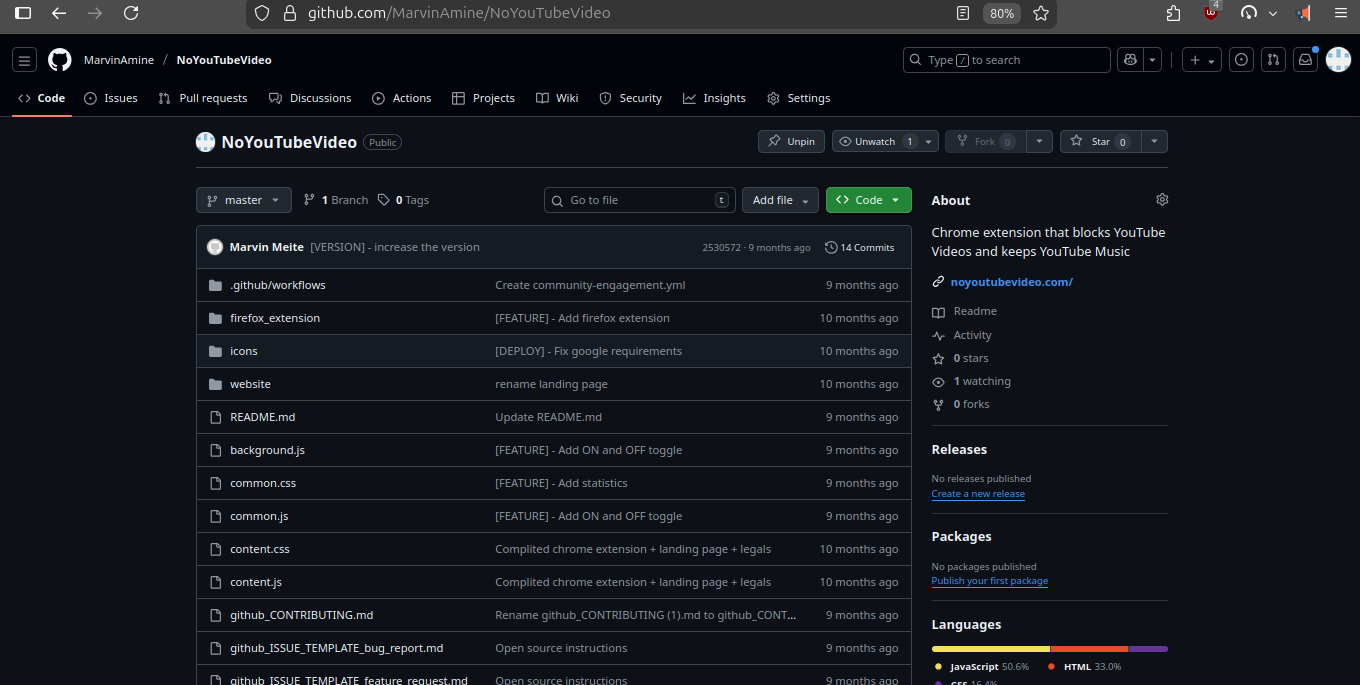Screen dimensions: 1360x685
Task: Open the Insights tab
Action: click(x=715, y=98)
